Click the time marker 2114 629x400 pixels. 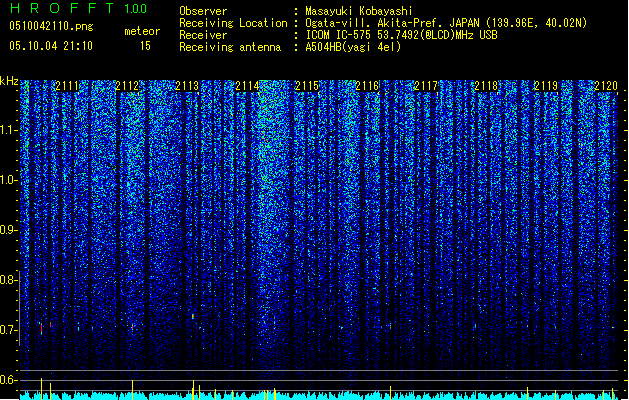click(x=247, y=86)
